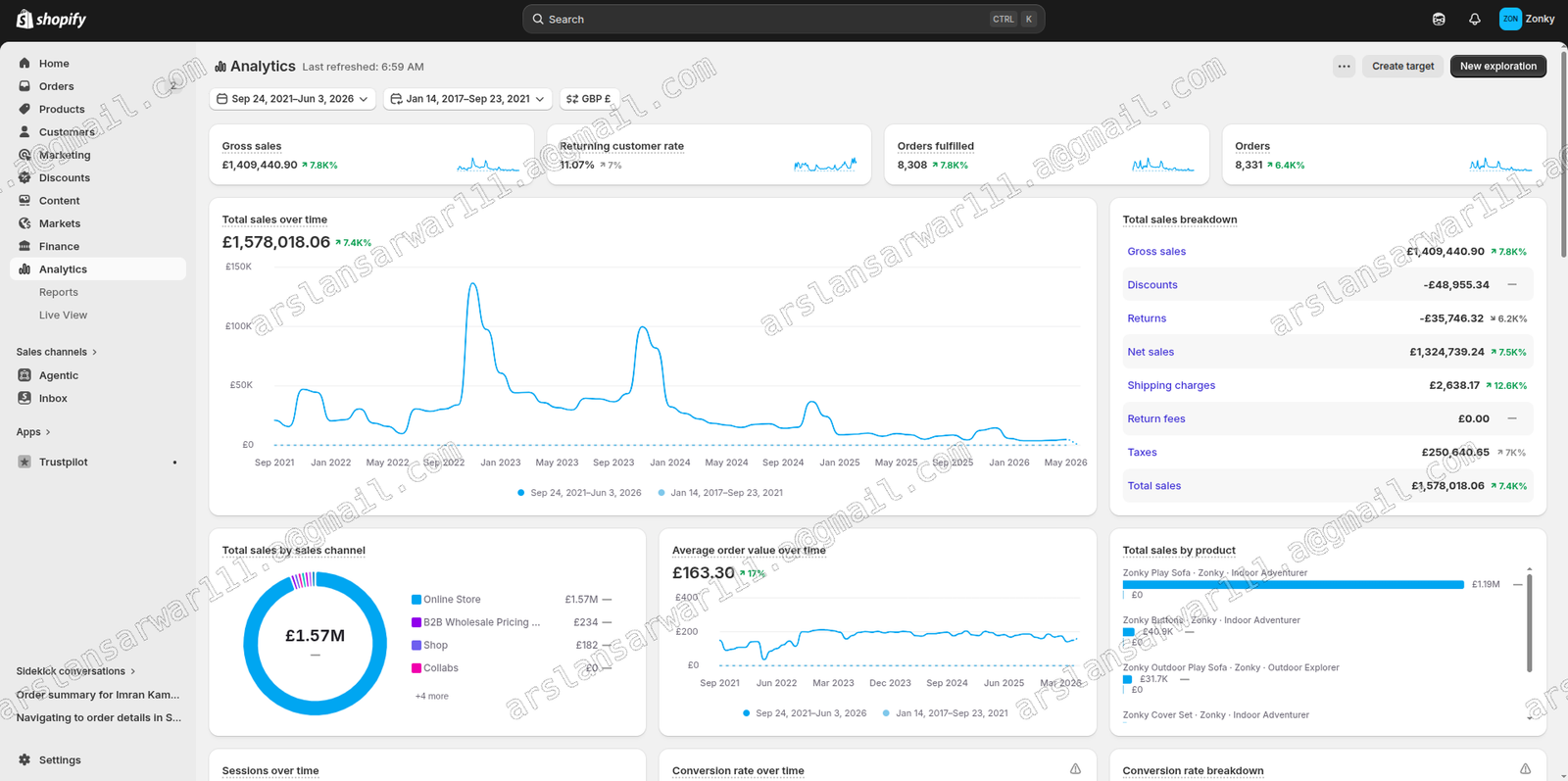Open the Returns breakdown link
The height and width of the screenshot is (781, 1568).
[x=1147, y=318]
